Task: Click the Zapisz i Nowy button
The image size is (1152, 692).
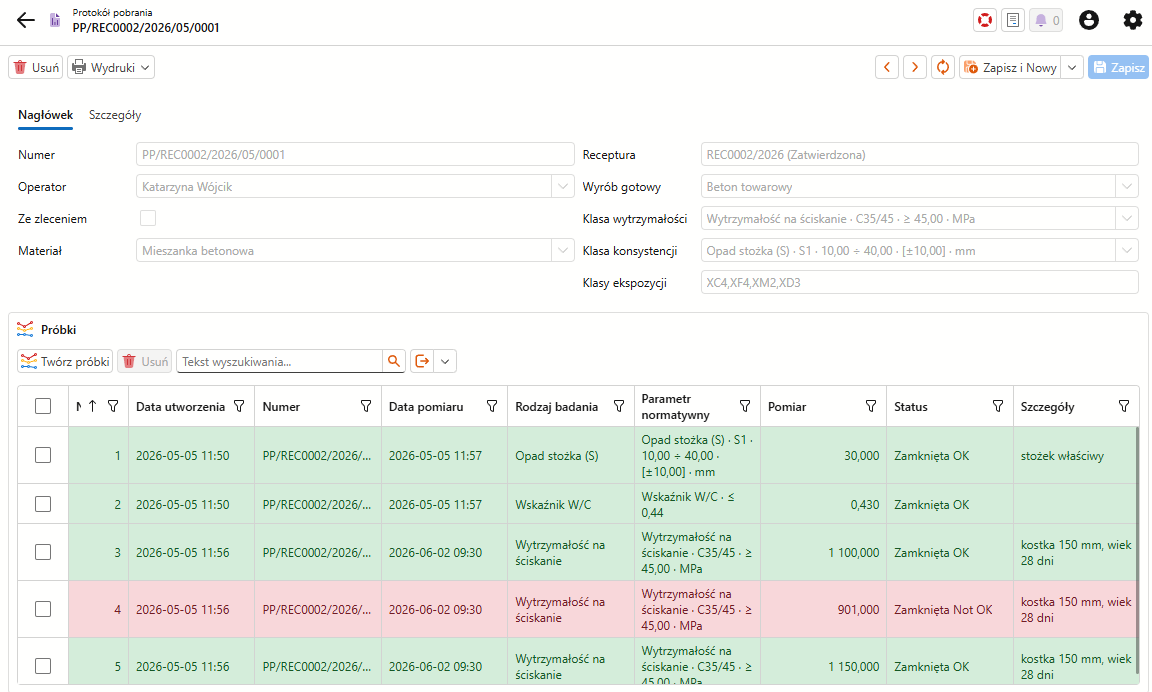Action: point(1010,68)
